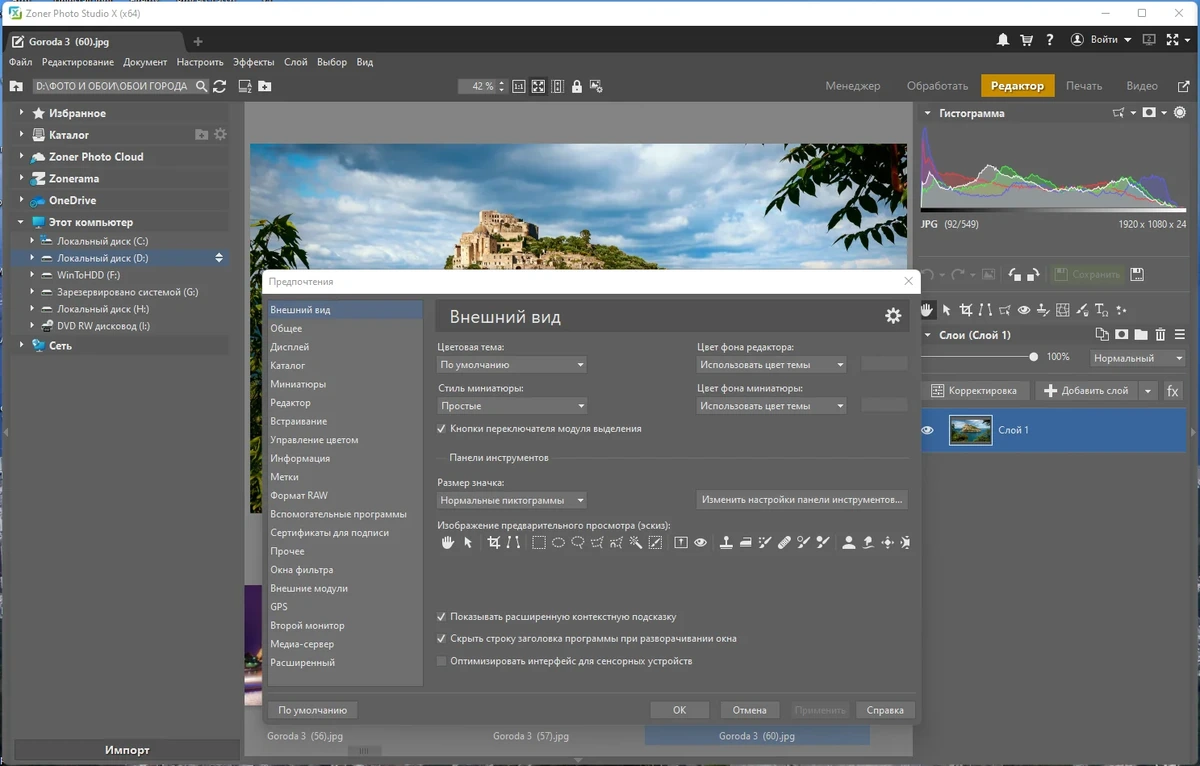Click the По умолчанию reset button
Viewport: 1200px width, 766px height.
click(x=312, y=710)
